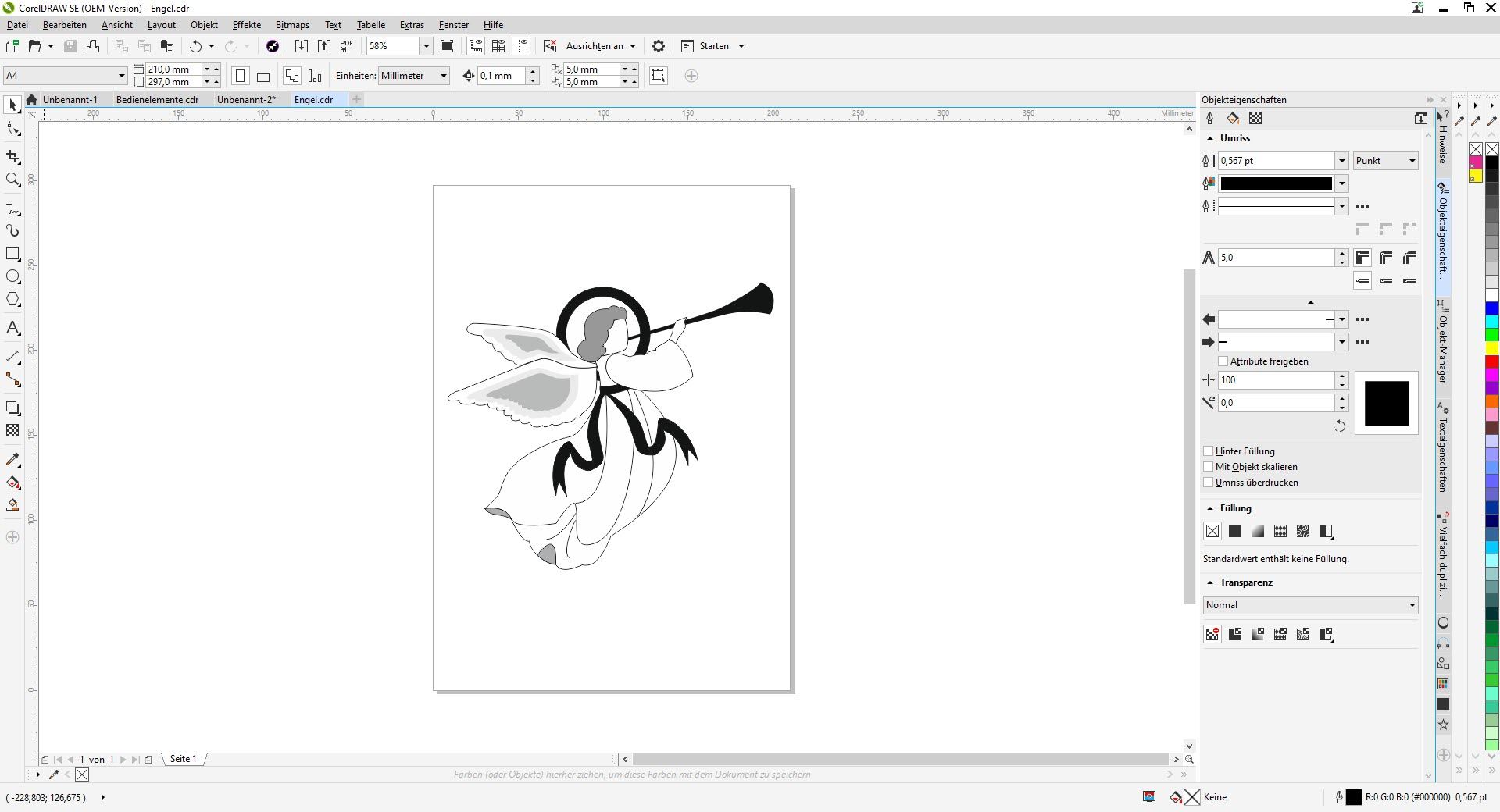Screen dimensions: 1500x812
Task: Open the Transparenz Normal dropdown
Action: coord(1310,605)
